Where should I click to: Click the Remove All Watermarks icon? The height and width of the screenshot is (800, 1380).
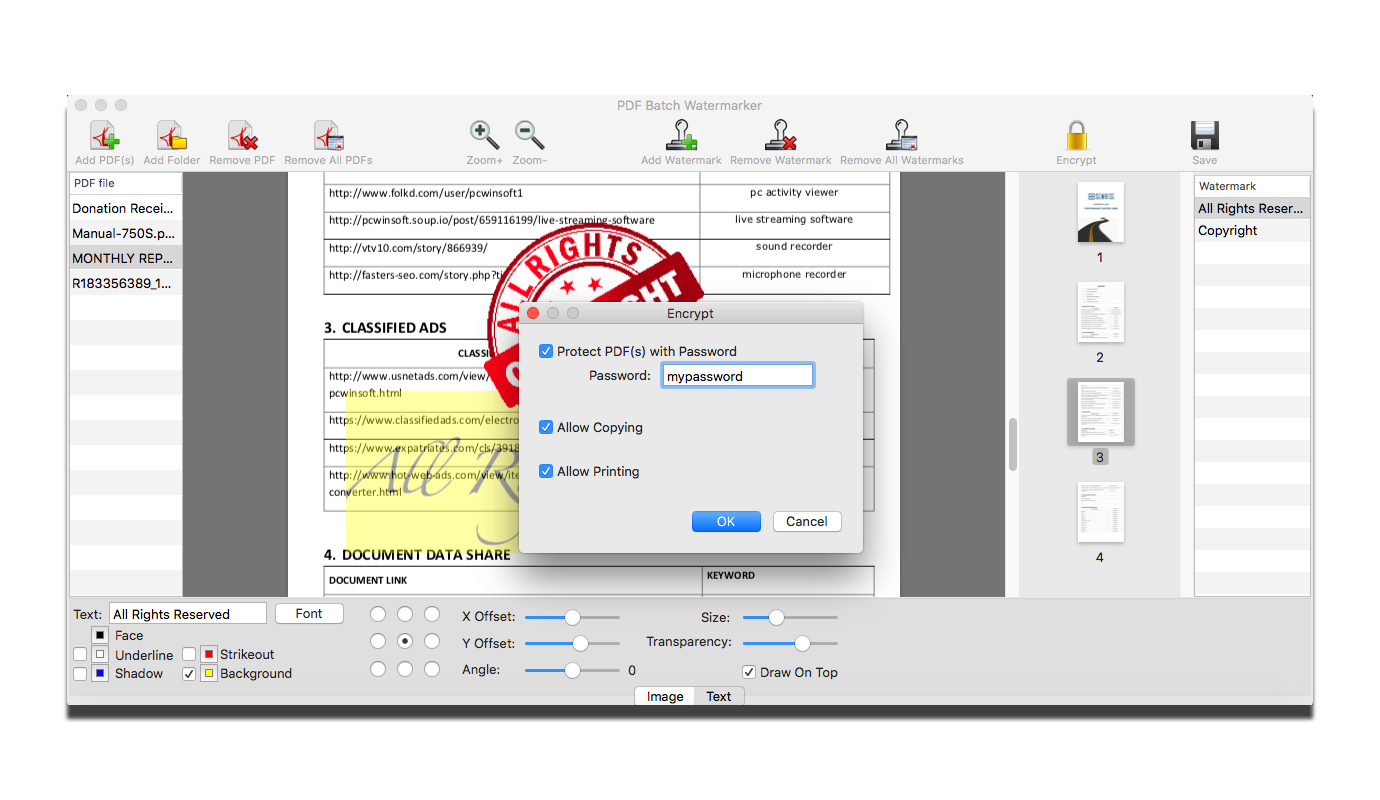pos(901,136)
